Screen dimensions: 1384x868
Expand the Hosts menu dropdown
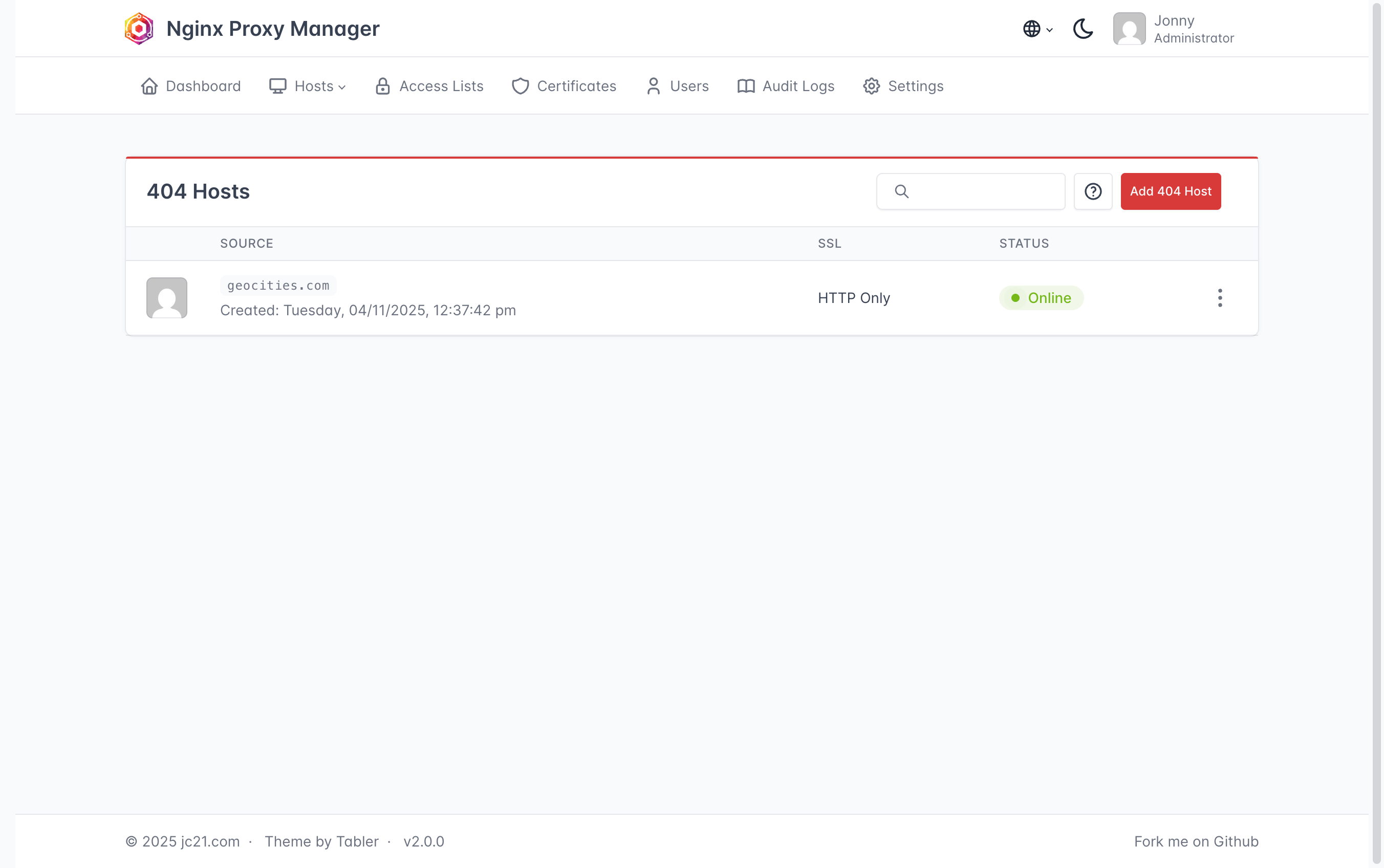tap(308, 86)
